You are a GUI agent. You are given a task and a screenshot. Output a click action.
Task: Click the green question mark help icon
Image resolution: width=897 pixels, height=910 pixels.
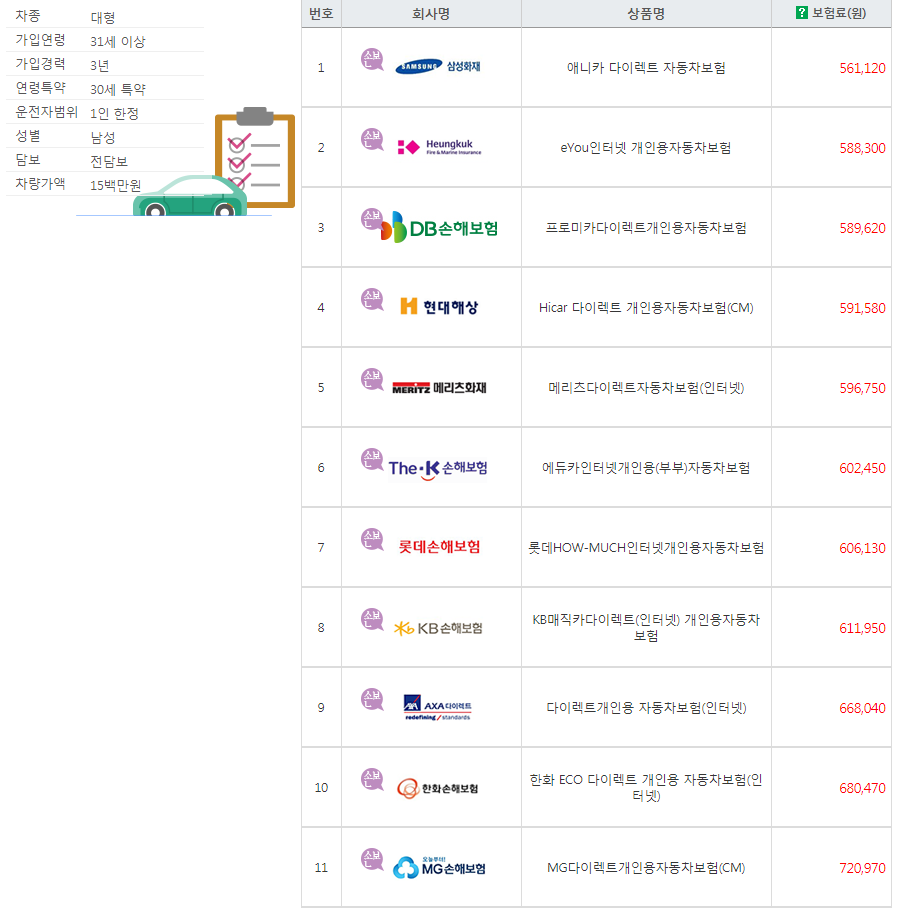801,12
